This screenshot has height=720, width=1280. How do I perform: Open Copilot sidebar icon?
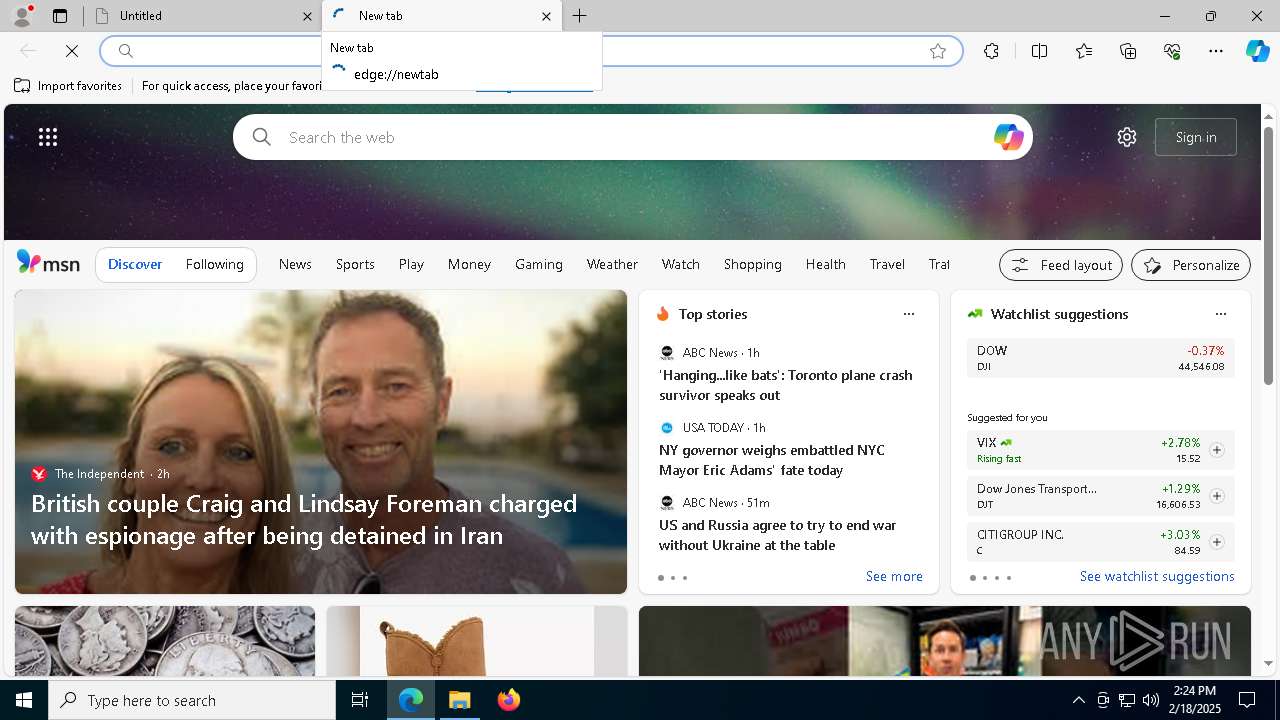(1258, 51)
